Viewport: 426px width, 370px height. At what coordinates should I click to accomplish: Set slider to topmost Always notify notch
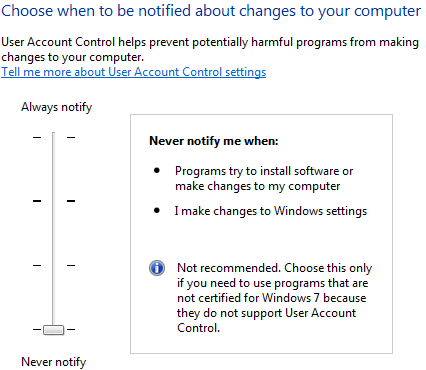click(x=53, y=137)
